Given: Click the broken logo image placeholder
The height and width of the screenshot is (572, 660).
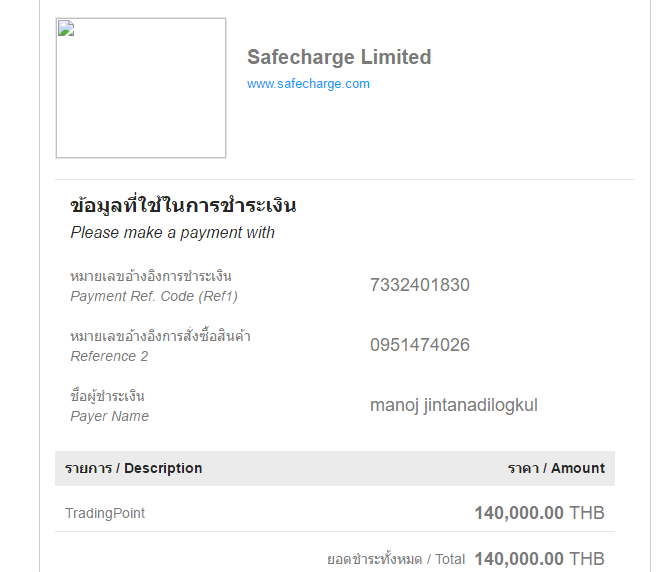Looking at the screenshot, I should (140, 88).
